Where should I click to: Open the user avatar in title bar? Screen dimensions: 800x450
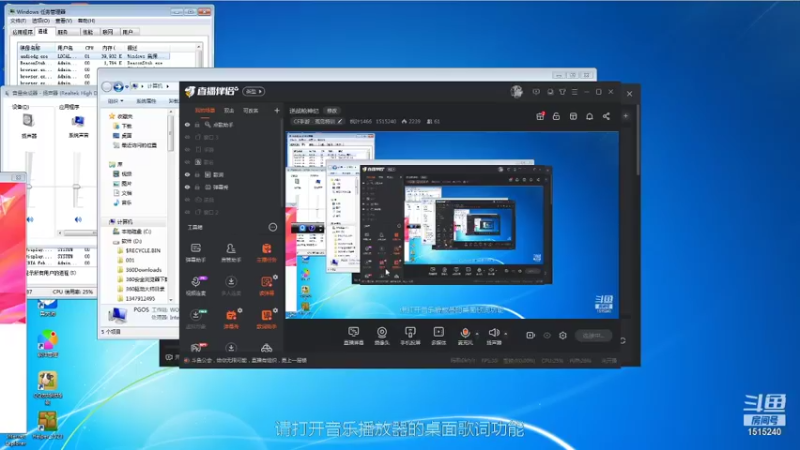click(x=516, y=91)
